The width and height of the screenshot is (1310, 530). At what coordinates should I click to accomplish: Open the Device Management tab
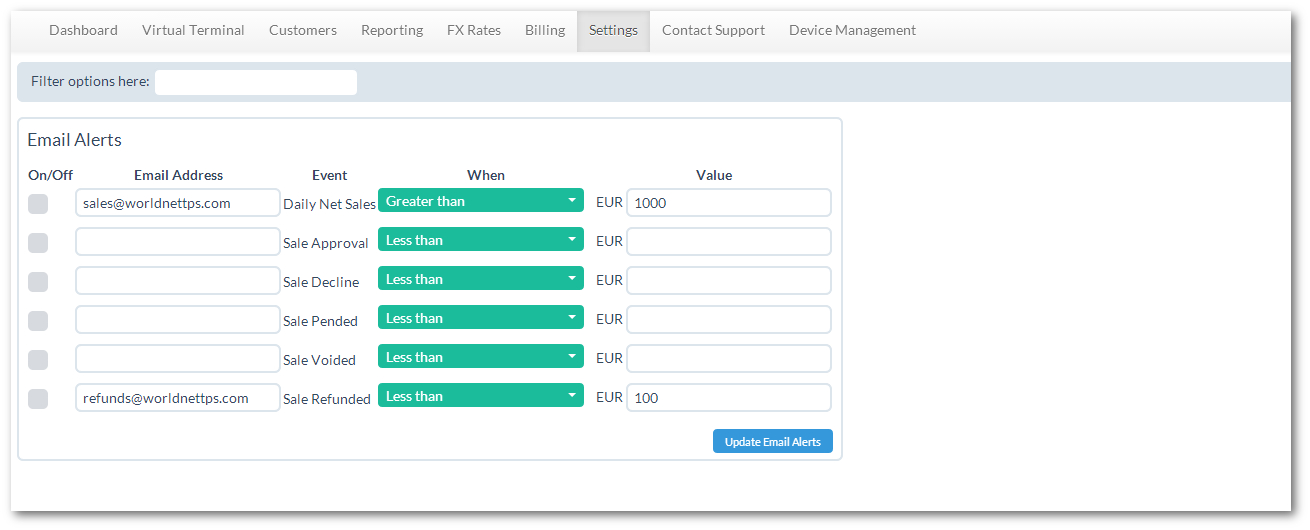pos(852,31)
